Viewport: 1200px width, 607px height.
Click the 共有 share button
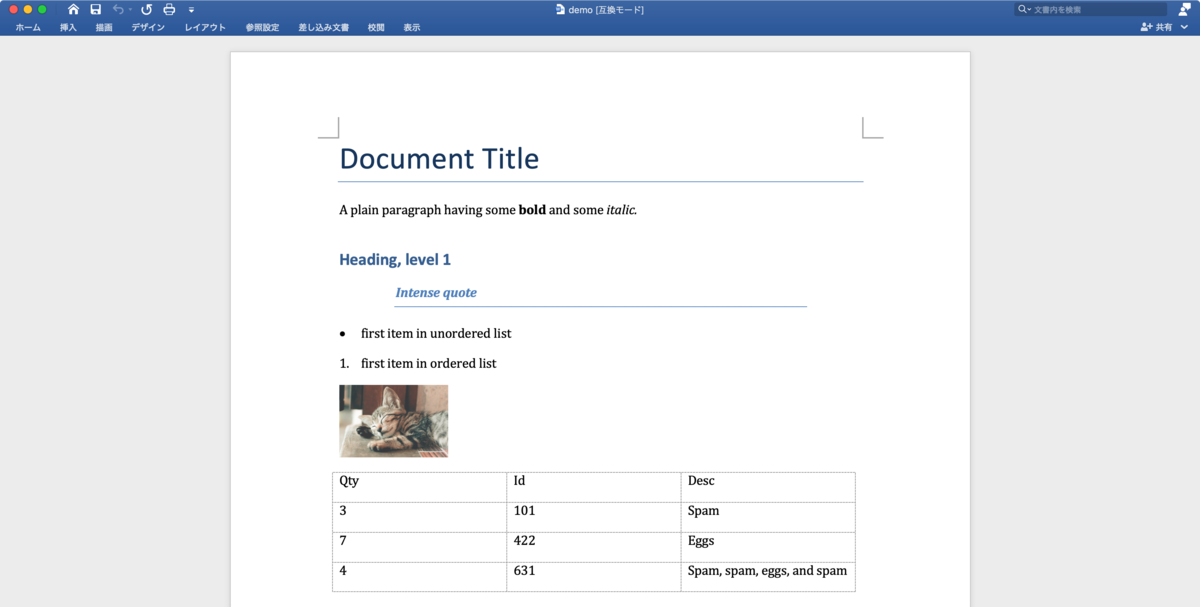pos(1164,27)
